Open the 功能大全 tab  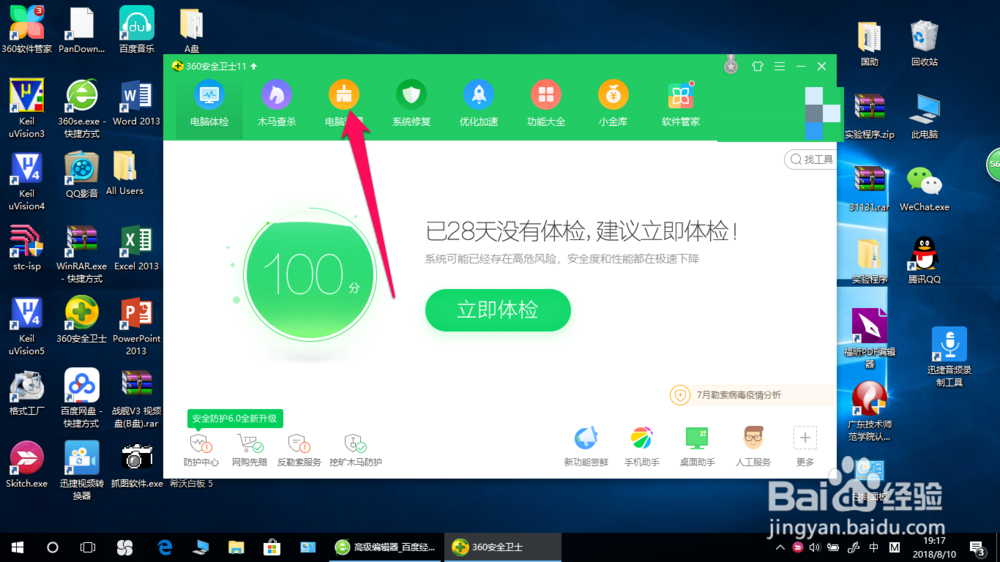click(x=546, y=103)
